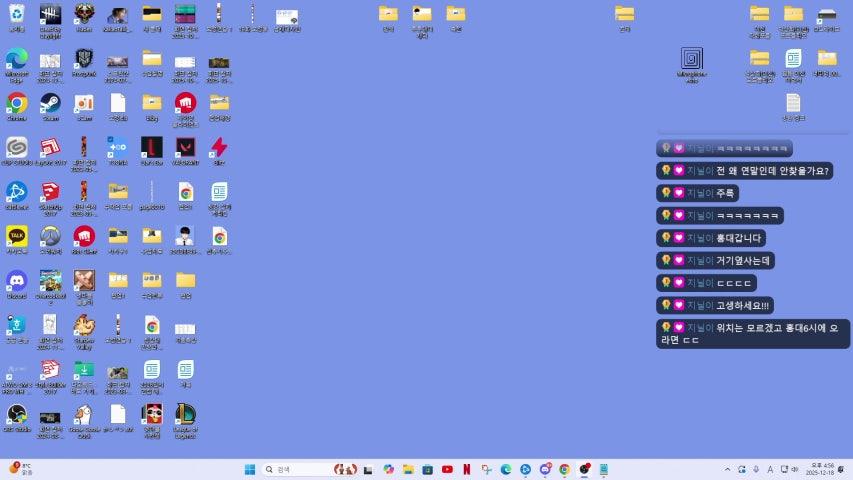Open Google Chrome desktop shortcut
This screenshot has width=853, height=480.
point(16,103)
